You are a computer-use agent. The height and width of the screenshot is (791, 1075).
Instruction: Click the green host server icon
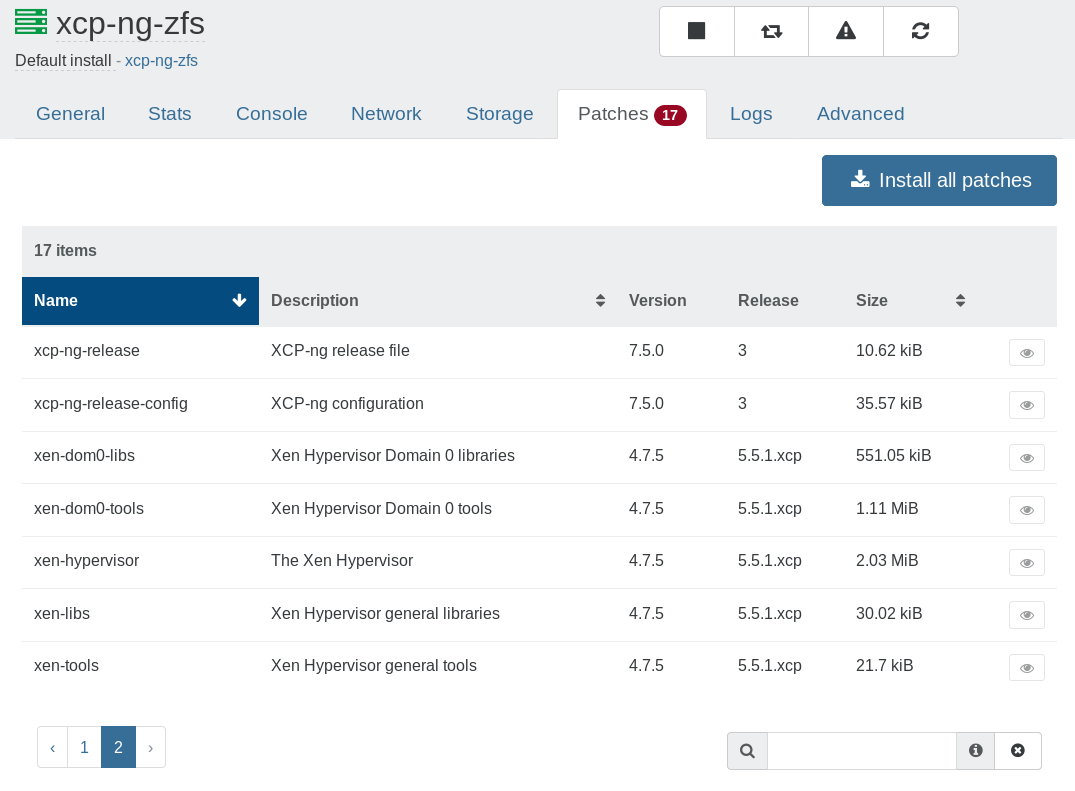tap(31, 22)
